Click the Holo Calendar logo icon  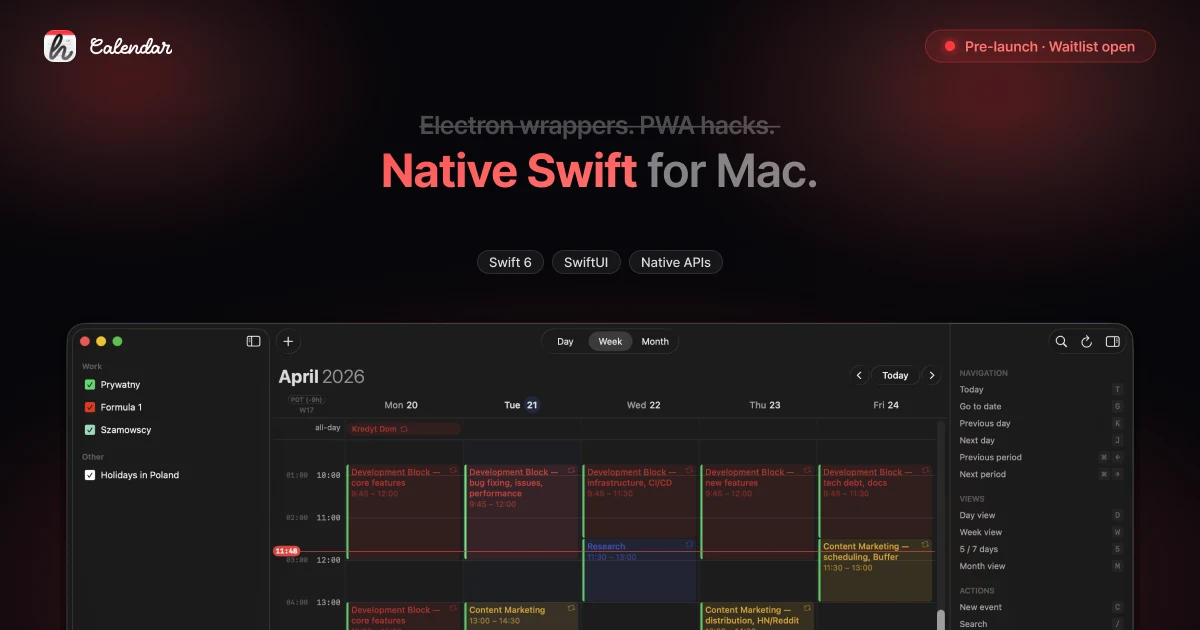pos(57,45)
